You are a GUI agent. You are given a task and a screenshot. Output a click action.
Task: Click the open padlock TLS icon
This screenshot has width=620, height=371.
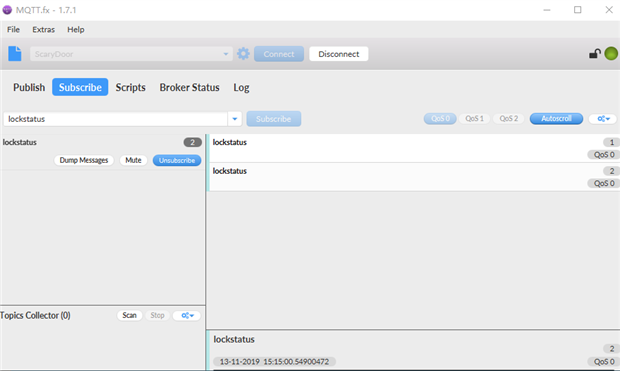(x=595, y=53)
